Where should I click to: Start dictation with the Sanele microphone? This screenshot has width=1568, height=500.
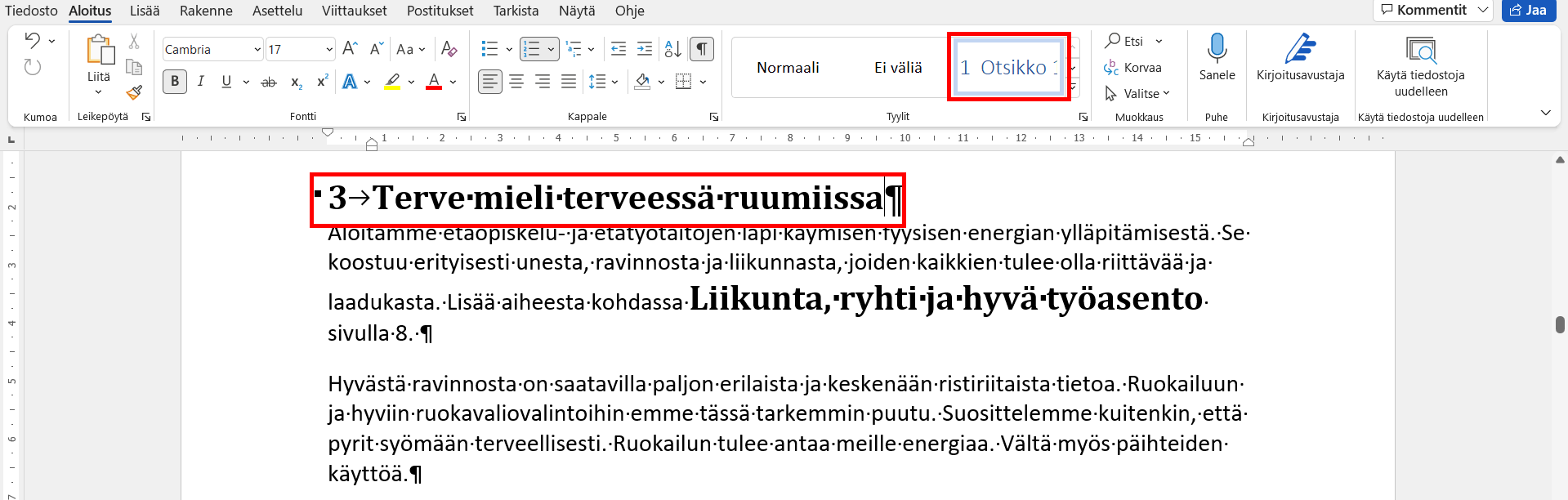[x=1217, y=49]
